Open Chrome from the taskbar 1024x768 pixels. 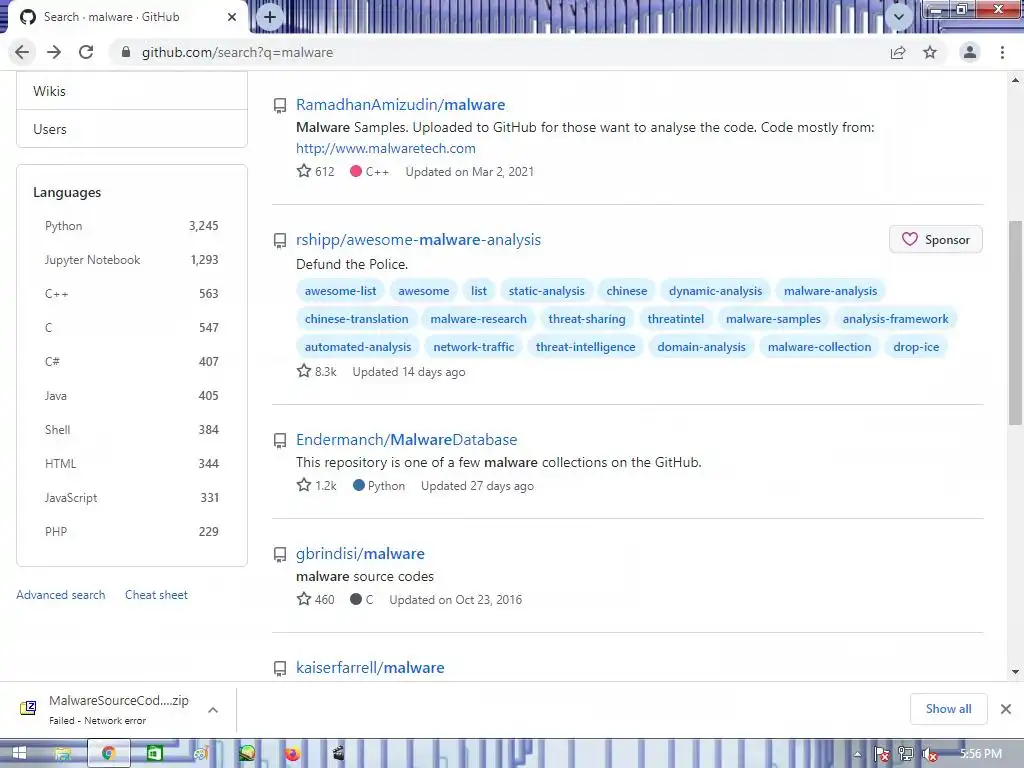coord(108,754)
